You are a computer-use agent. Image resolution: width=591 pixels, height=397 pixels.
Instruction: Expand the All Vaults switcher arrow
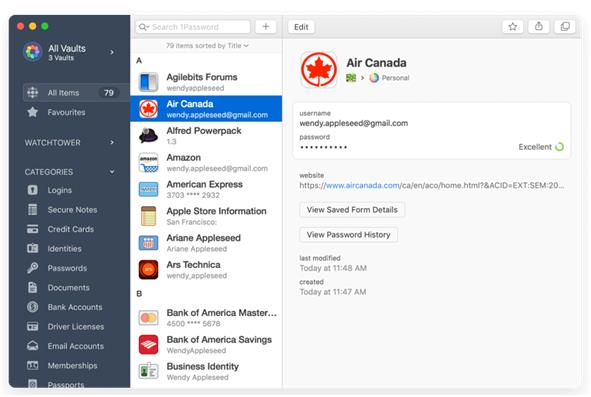tap(112, 52)
